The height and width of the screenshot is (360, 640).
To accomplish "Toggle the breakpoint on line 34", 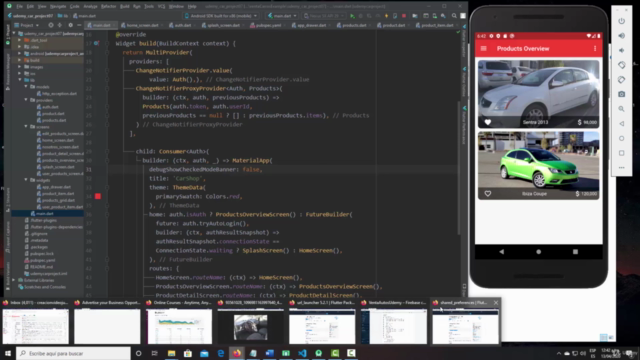I will coord(98,196).
